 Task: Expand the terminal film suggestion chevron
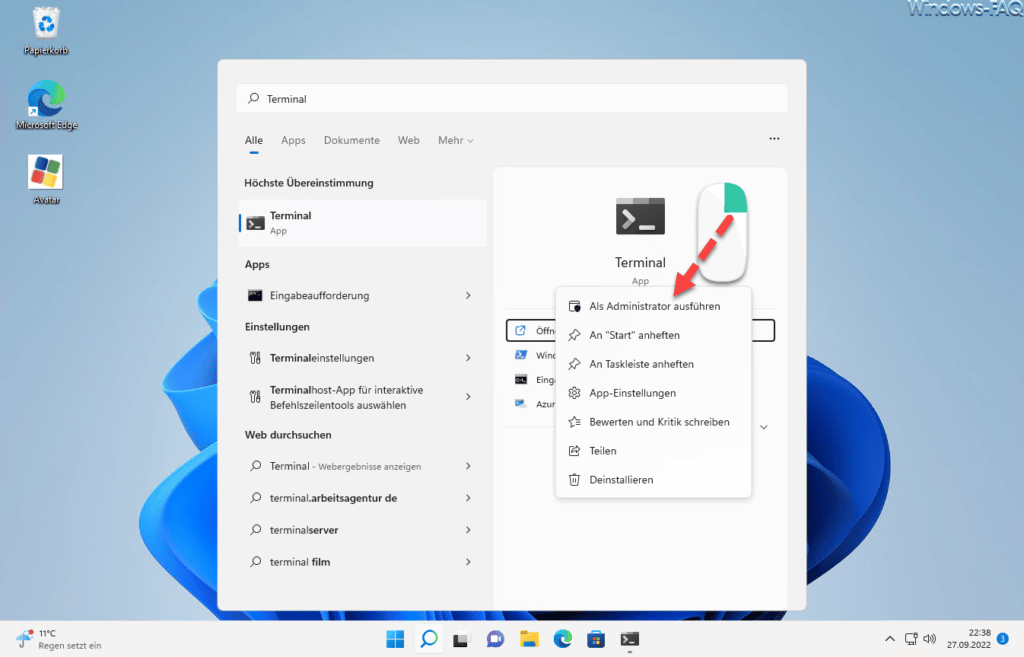coord(468,562)
